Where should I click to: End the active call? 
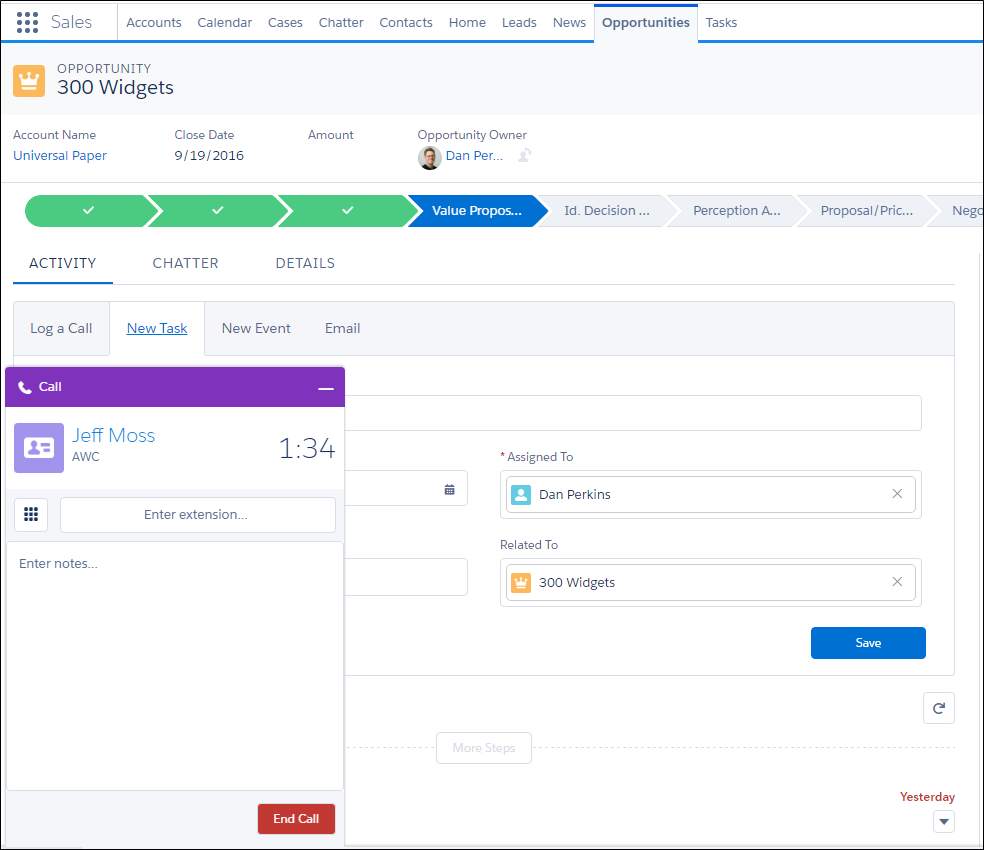pyautogui.click(x=296, y=818)
